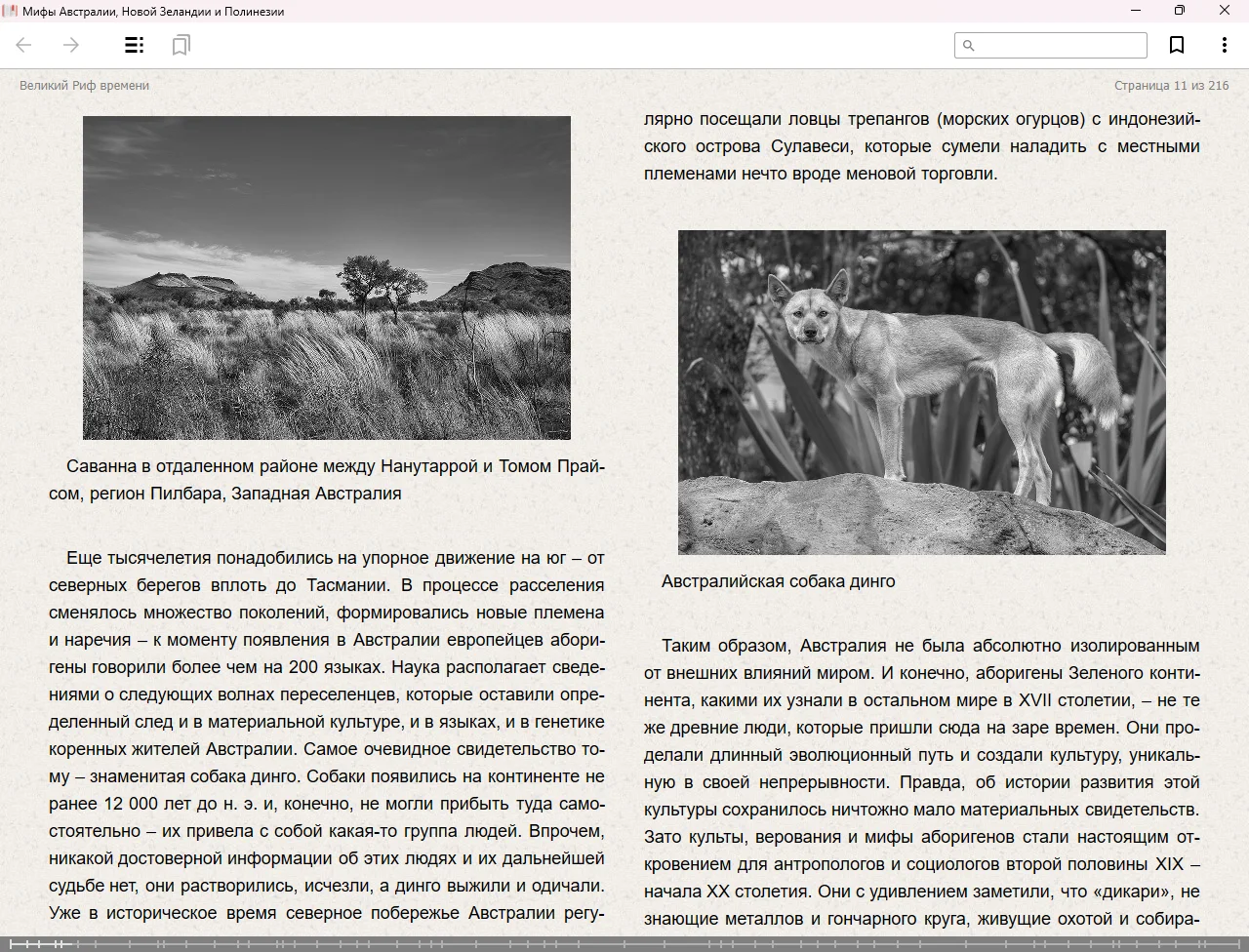Click the chapter title 'Великий Риф времени'
The height and width of the screenshot is (952, 1249).
(x=85, y=85)
